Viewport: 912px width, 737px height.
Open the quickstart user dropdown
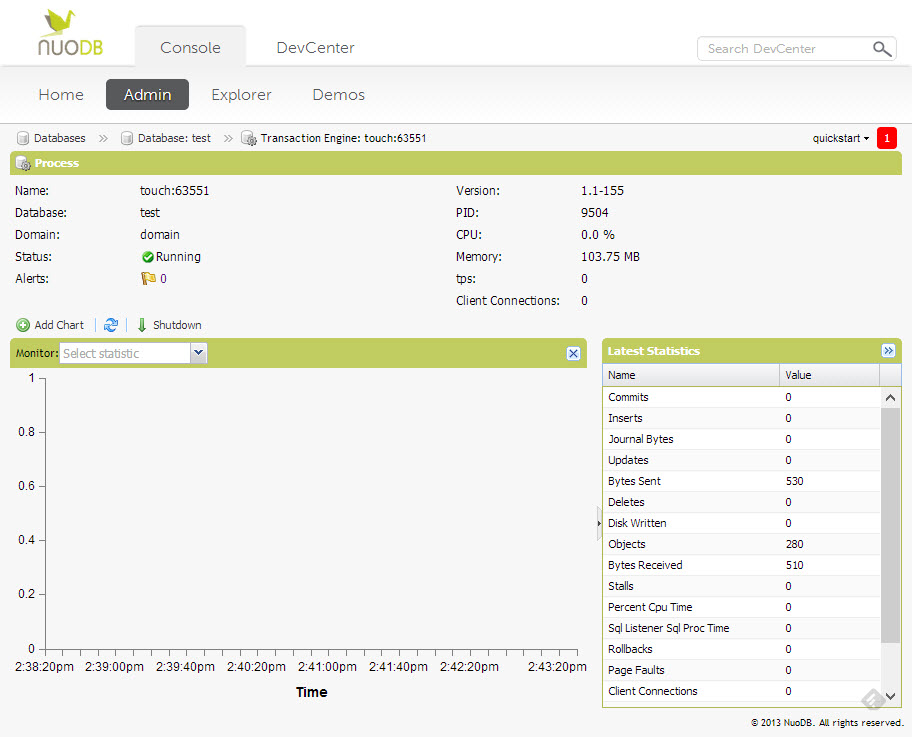(840, 138)
